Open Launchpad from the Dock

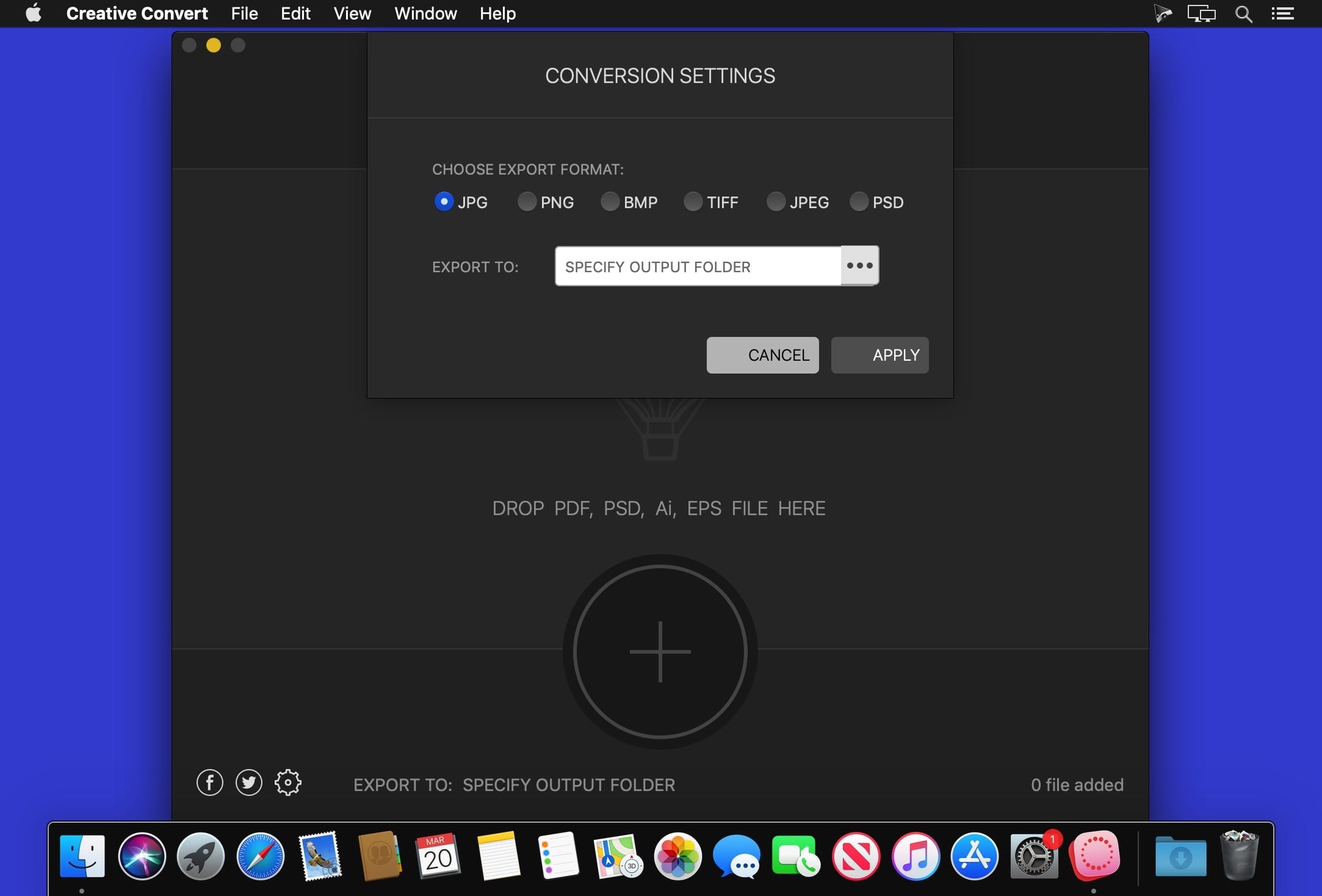point(201,856)
